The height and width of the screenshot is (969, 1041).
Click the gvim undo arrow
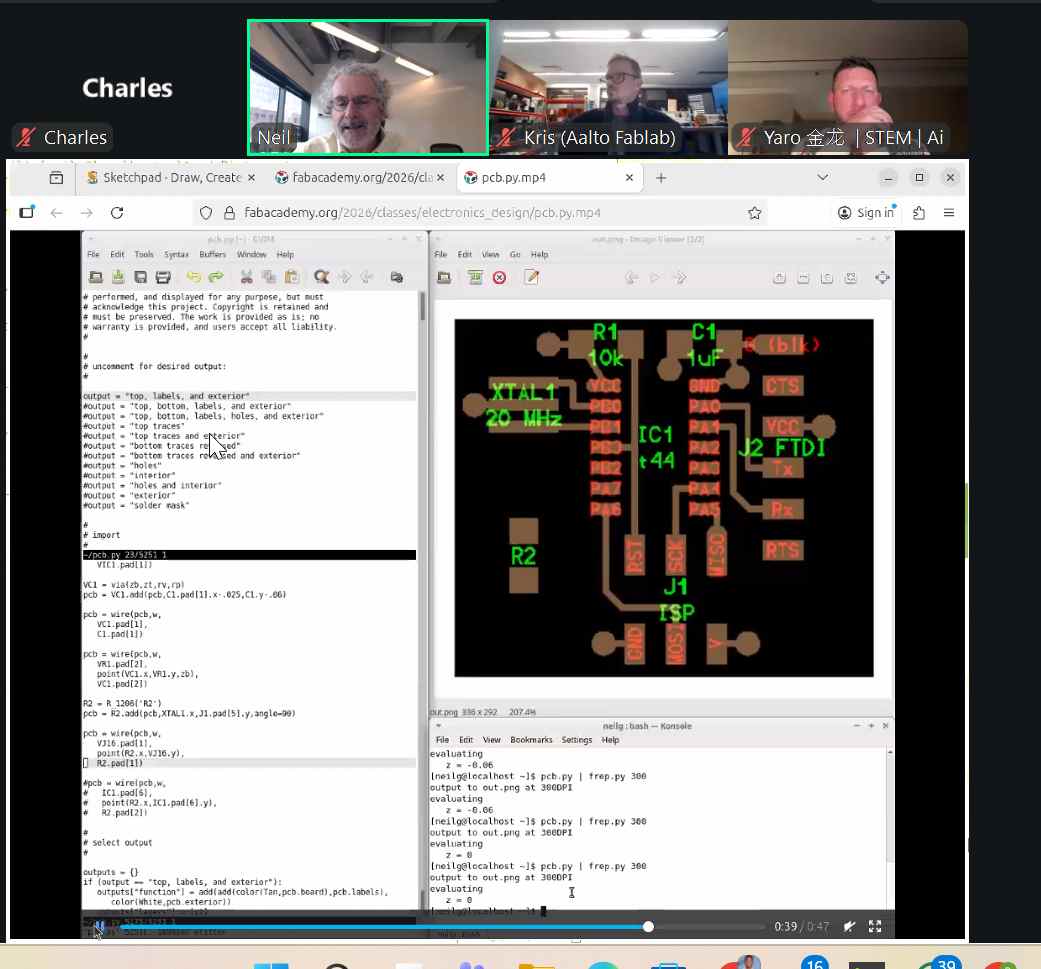pyautogui.click(x=193, y=277)
